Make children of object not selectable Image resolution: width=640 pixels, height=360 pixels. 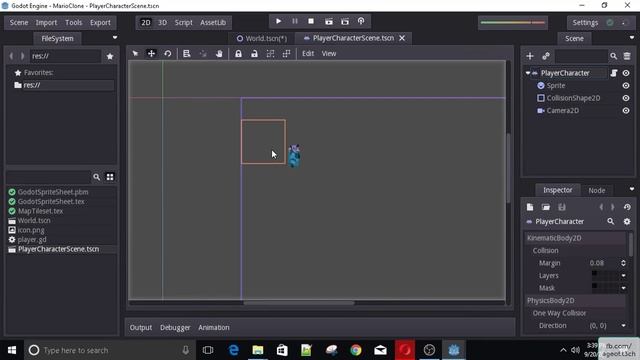pyautogui.click(x=270, y=53)
